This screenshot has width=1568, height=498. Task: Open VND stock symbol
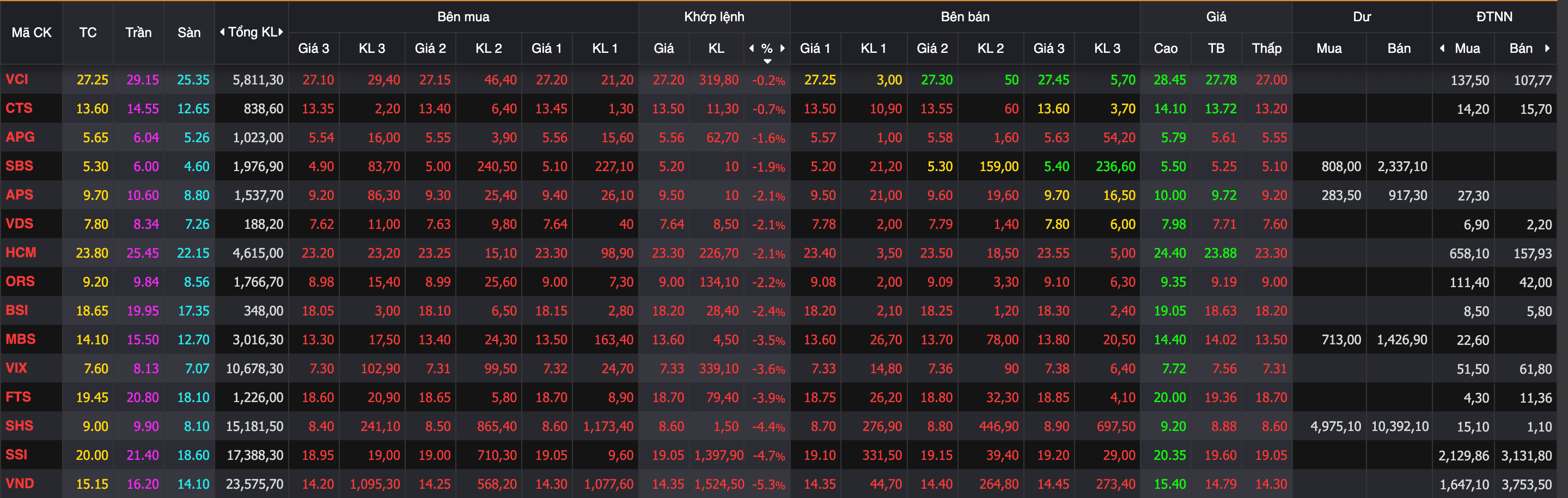(x=20, y=484)
